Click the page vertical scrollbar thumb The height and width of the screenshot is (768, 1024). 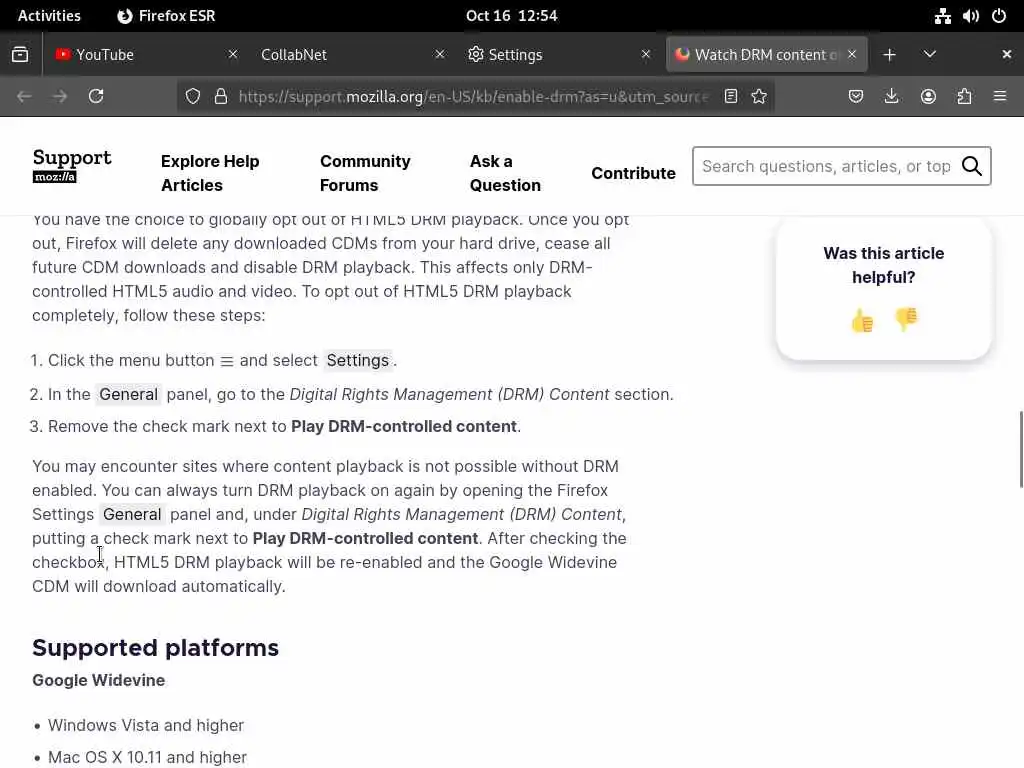click(x=1020, y=450)
